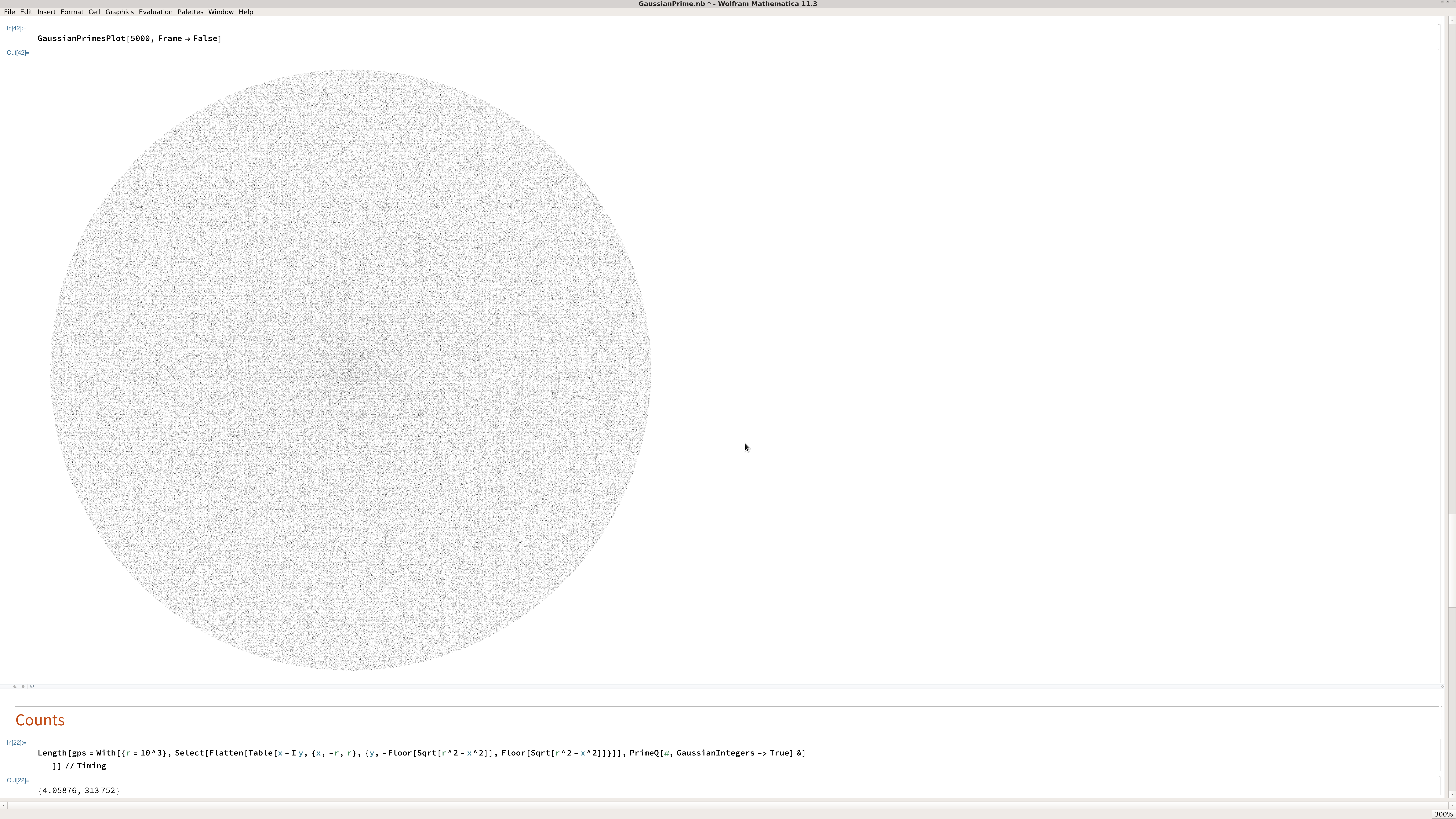Image resolution: width=1456 pixels, height=819 pixels.
Task: Click the GaussianPrimesPlot[5000, Frame → False] input
Action: pos(129,38)
